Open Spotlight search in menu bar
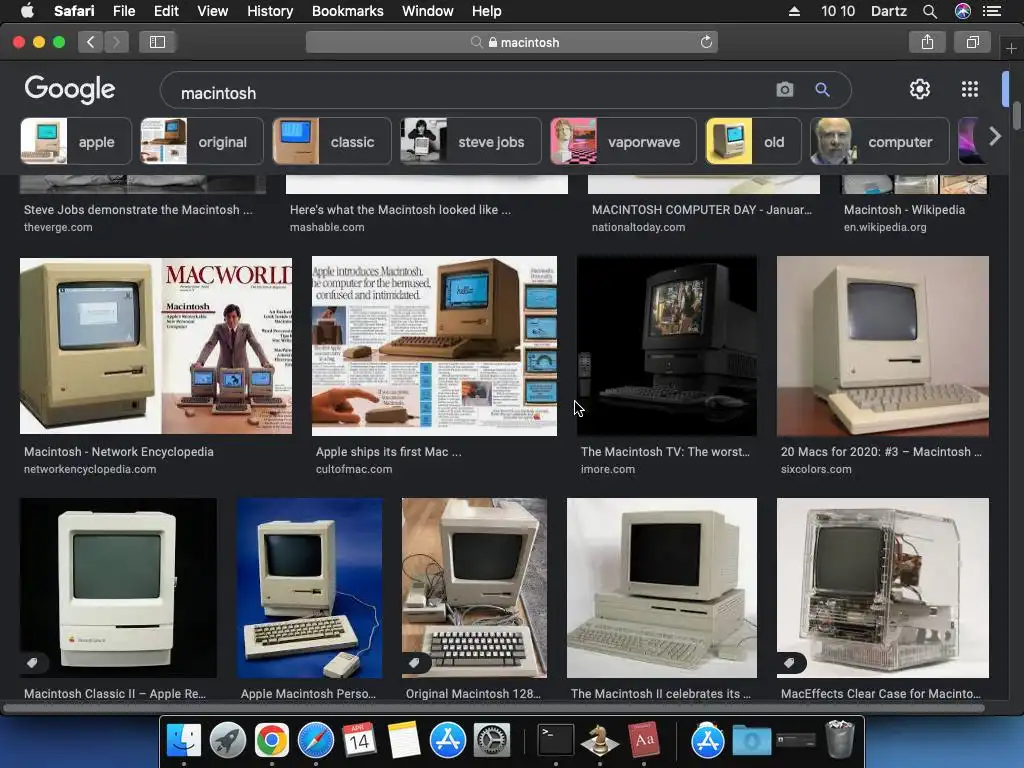 pyautogui.click(x=930, y=11)
